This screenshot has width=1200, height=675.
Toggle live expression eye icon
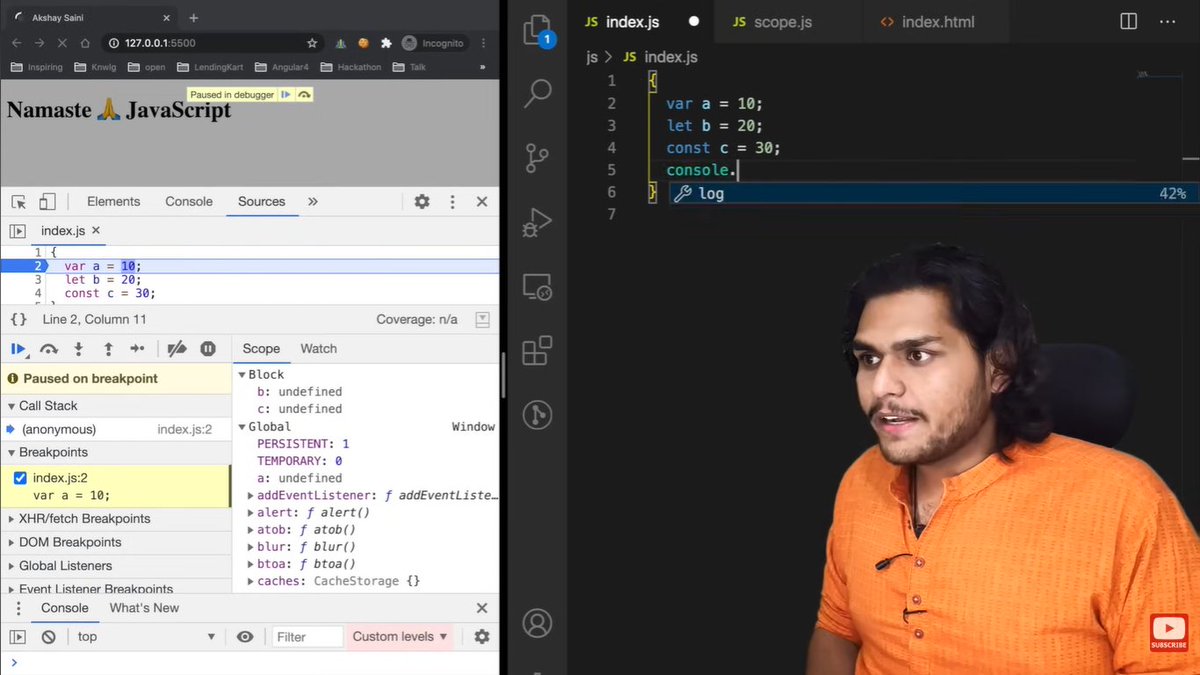tap(245, 637)
